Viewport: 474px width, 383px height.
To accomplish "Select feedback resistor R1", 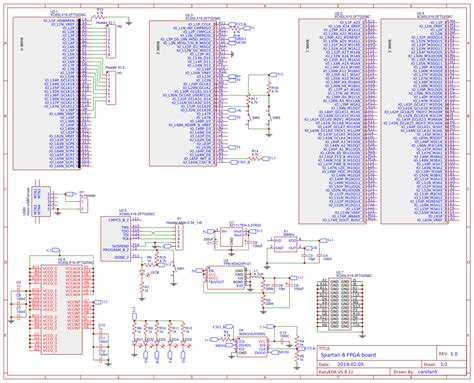I will click(x=263, y=286).
